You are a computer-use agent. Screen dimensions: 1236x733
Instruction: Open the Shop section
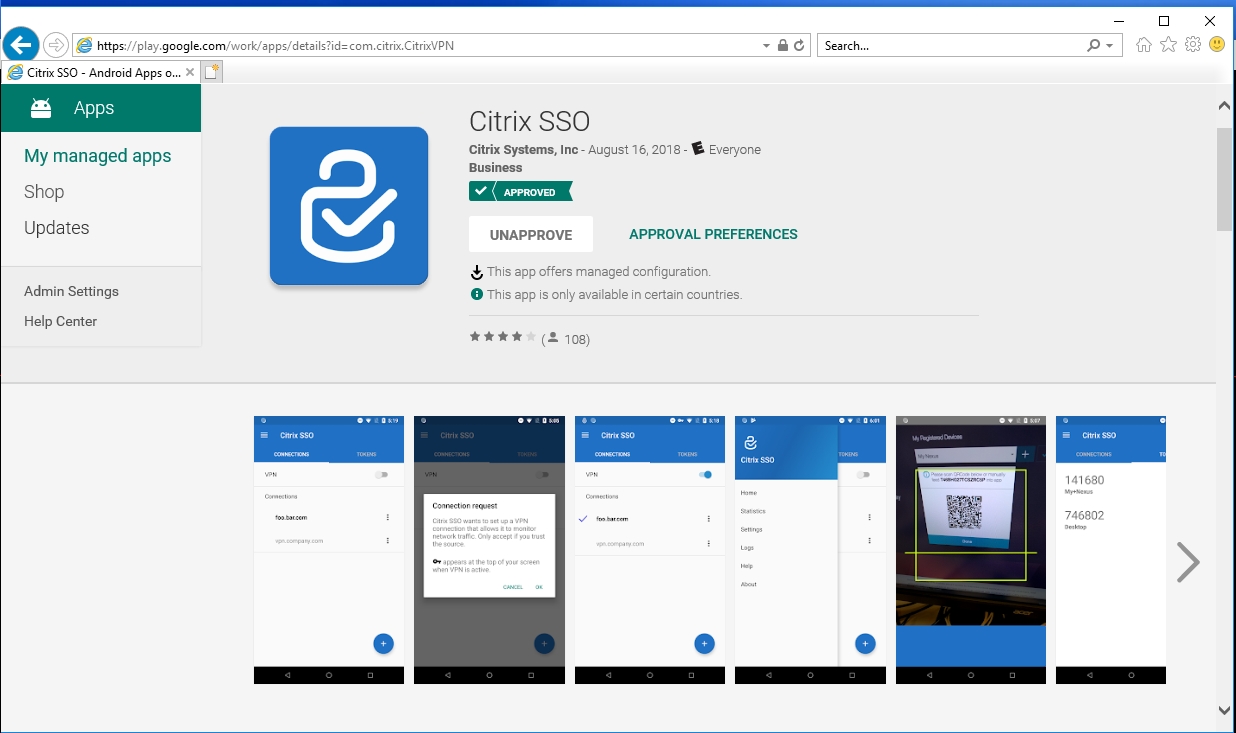pyautogui.click(x=44, y=192)
